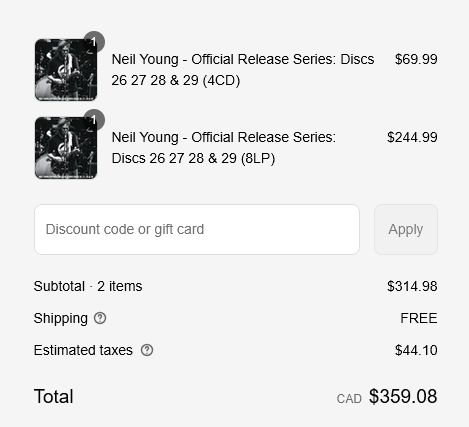Select the 4CD album cover thumbnail

(x=66, y=70)
